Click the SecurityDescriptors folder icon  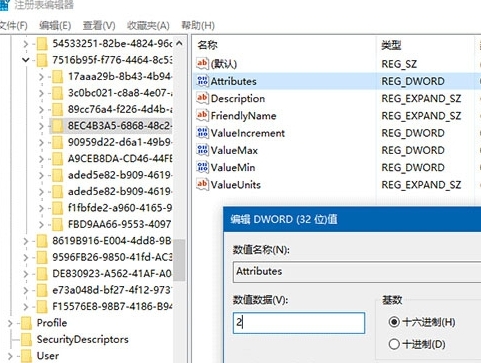[x=26, y=339]
